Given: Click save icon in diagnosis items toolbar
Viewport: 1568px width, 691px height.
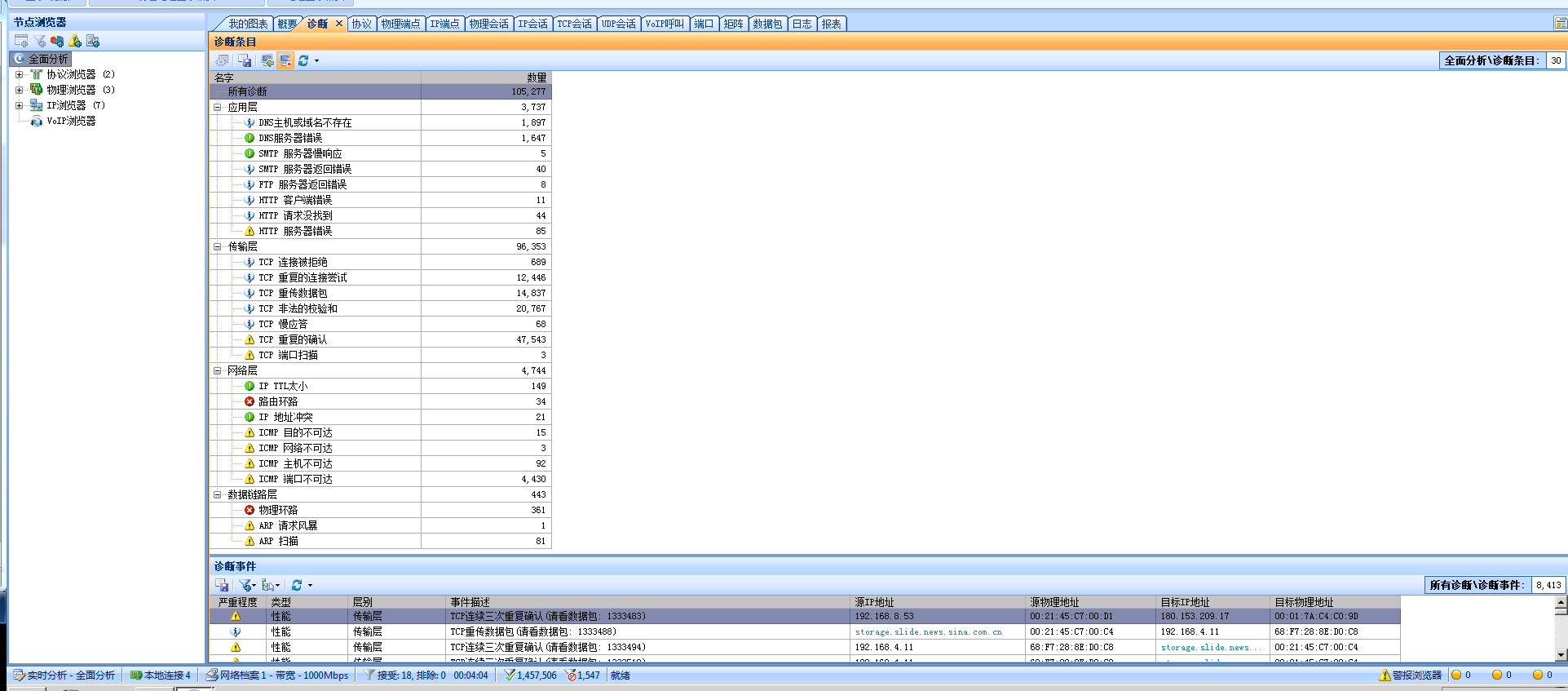Looking at the screenshot, I should pos(245,60).
